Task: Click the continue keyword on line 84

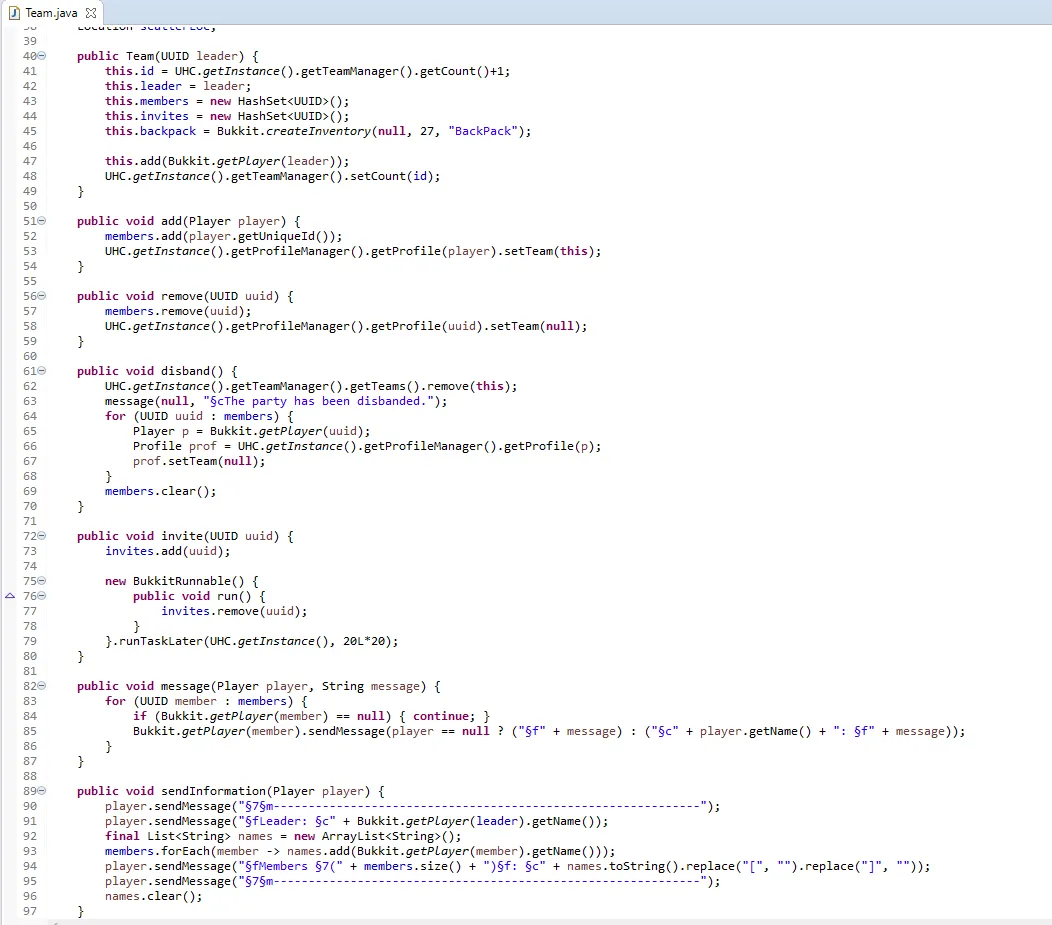Action: [x=441, y=716]
